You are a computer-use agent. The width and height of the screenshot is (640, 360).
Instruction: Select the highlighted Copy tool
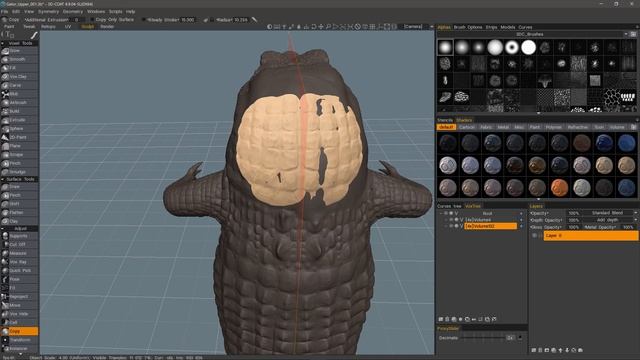pos(20,331)
